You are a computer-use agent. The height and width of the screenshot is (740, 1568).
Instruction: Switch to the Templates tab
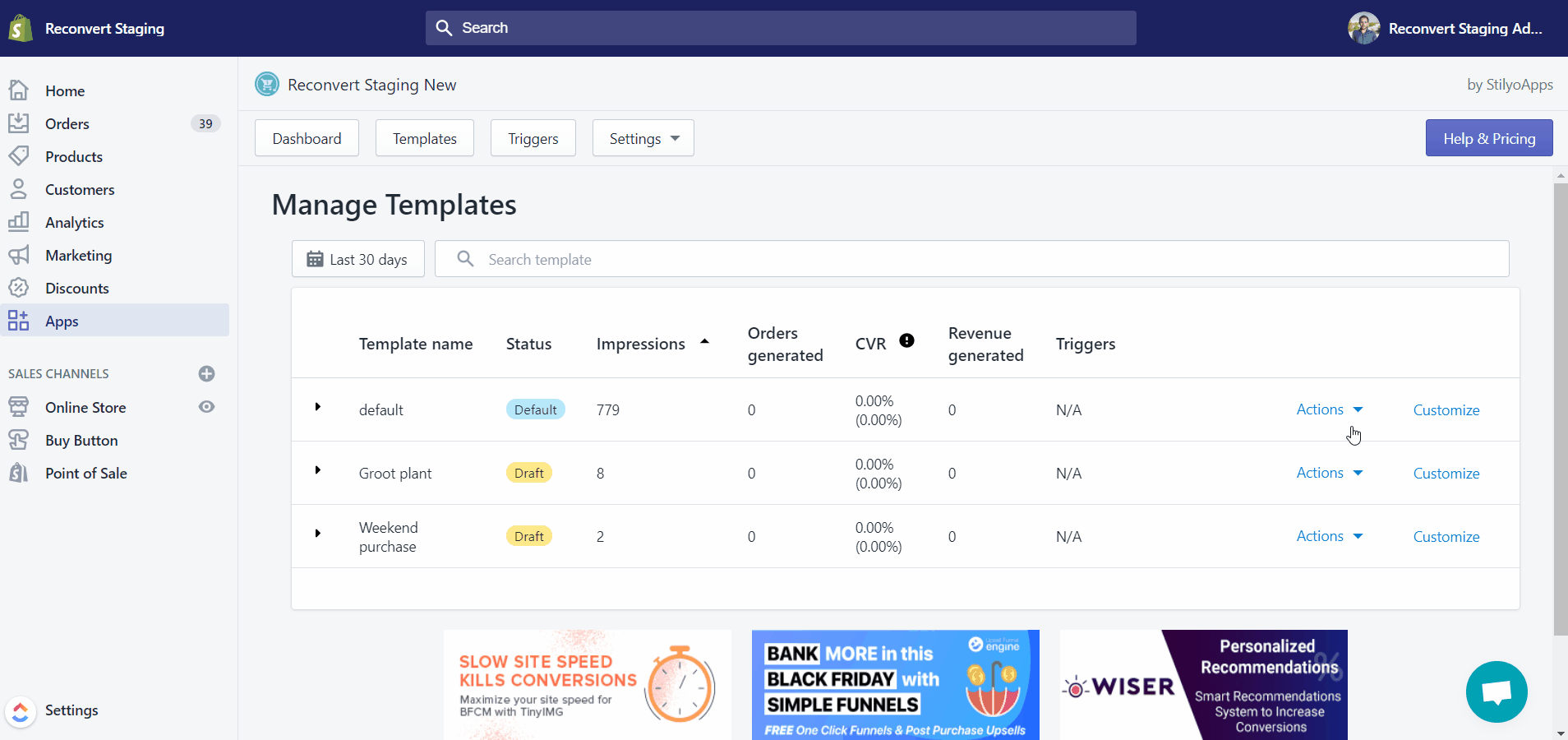pyautogui.click(x=424, y=138)
